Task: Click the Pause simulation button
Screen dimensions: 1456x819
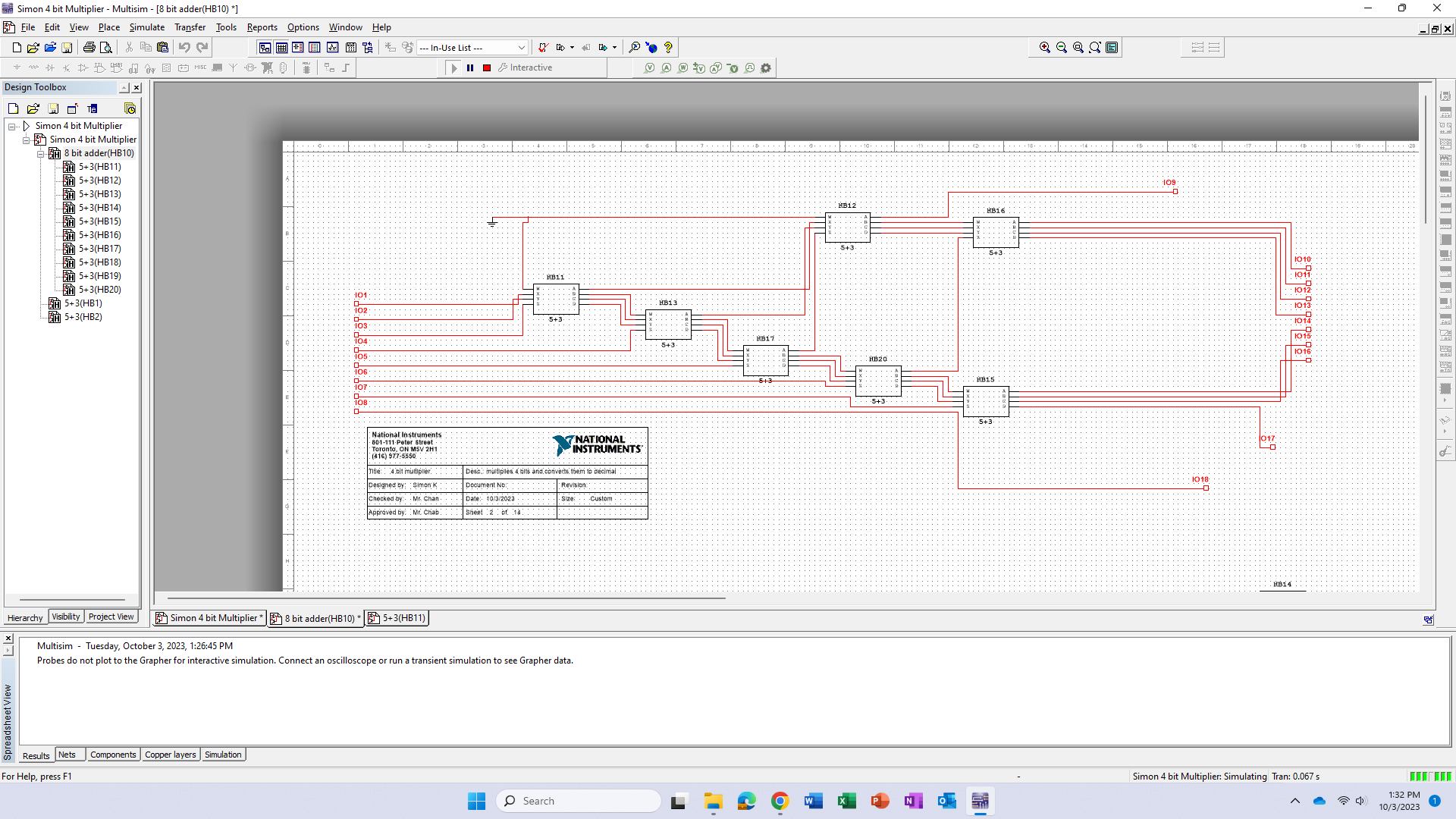Action: [470, 67]
